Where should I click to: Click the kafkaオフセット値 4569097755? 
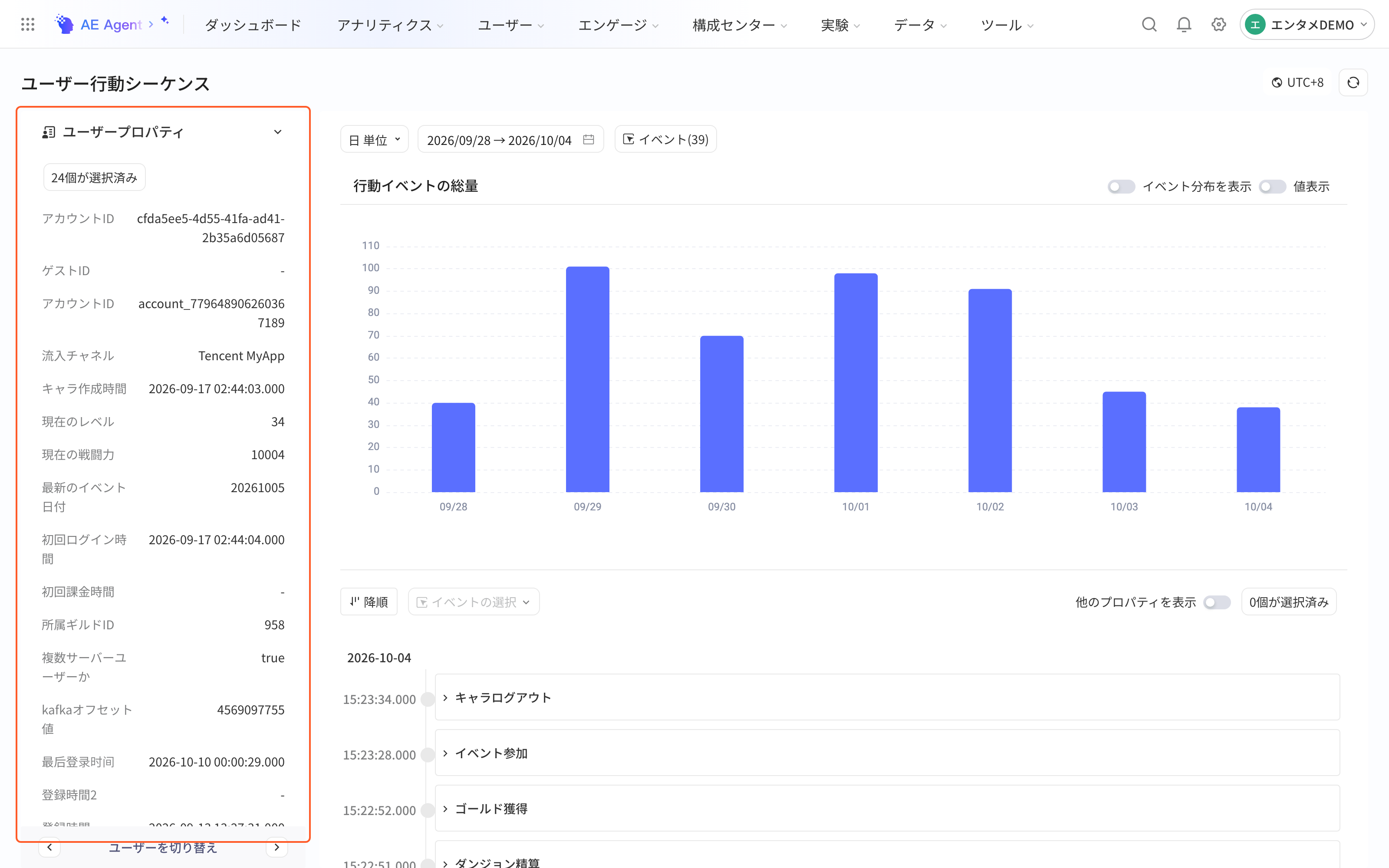pyautogui.click(x=251, y=710)
